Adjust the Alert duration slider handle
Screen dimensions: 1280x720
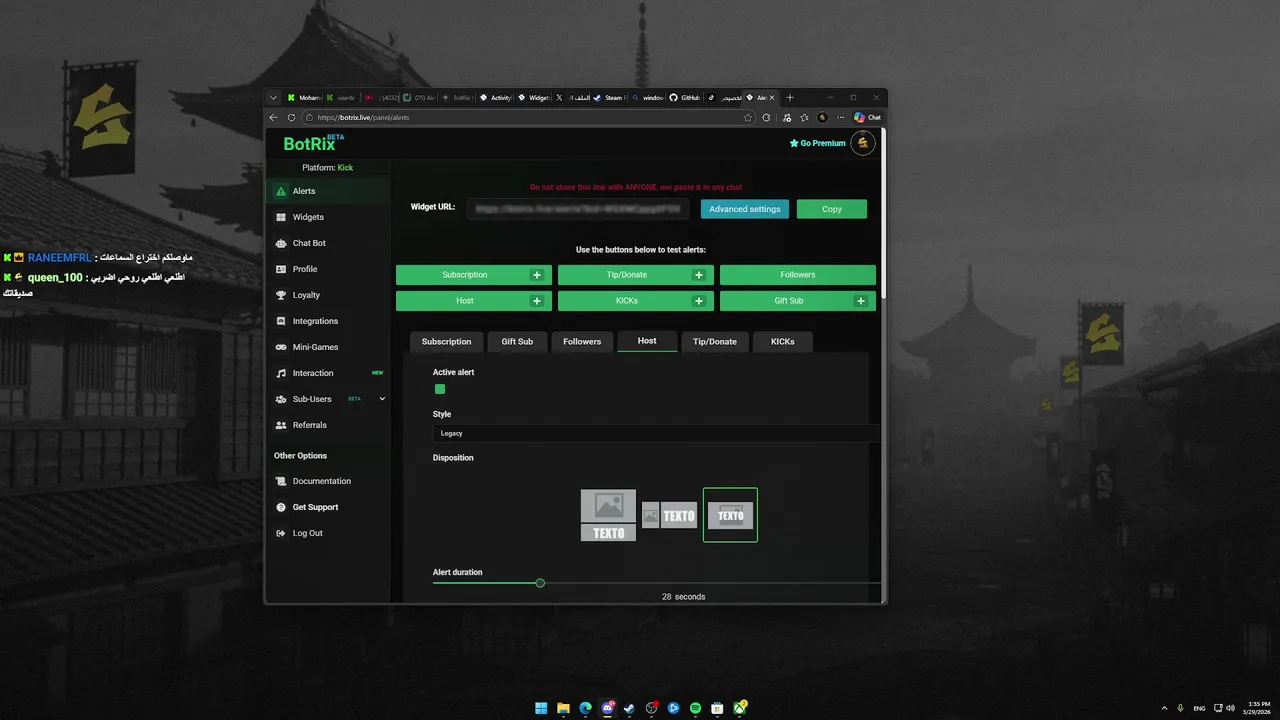coord(540,583)
